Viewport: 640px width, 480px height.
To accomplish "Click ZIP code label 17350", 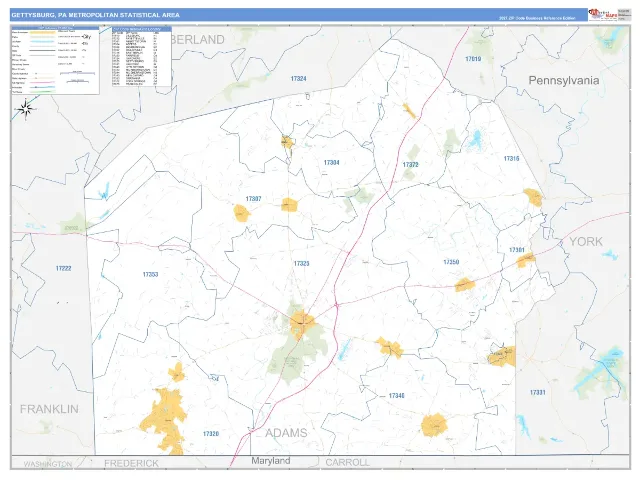I will tap(451, 262).
